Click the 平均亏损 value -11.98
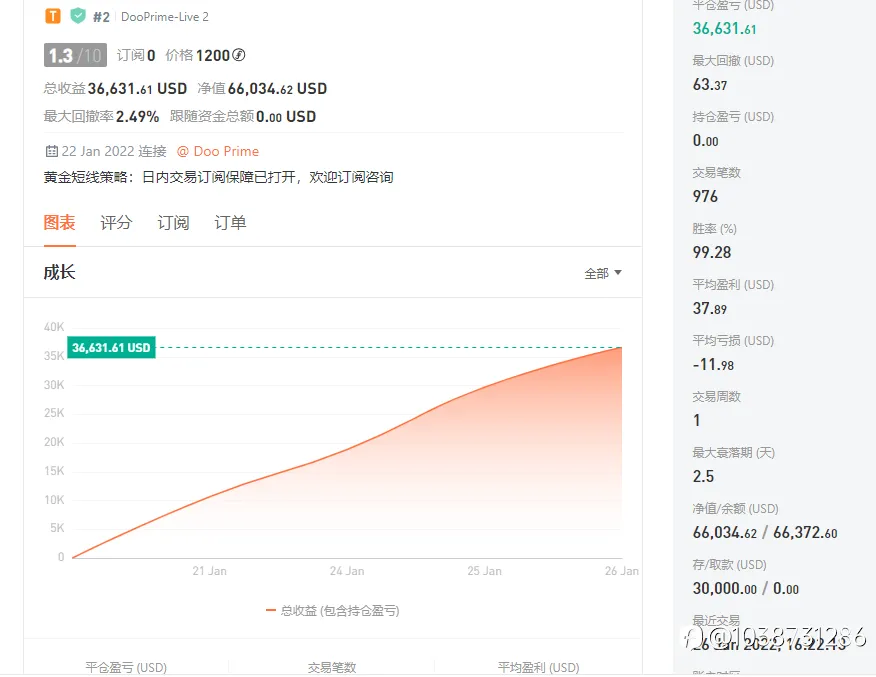The height and width of the screenshot is (677, 876). click(x=713, y=365)
